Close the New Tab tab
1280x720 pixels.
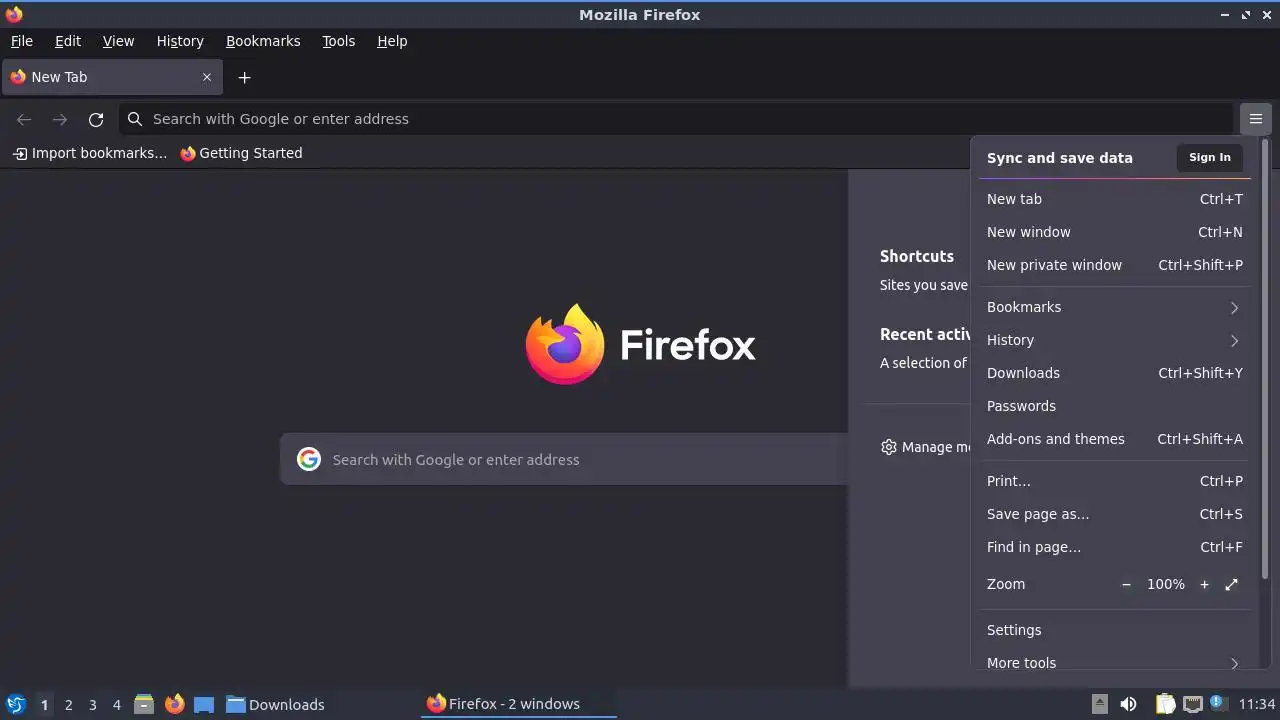point(207,77)
